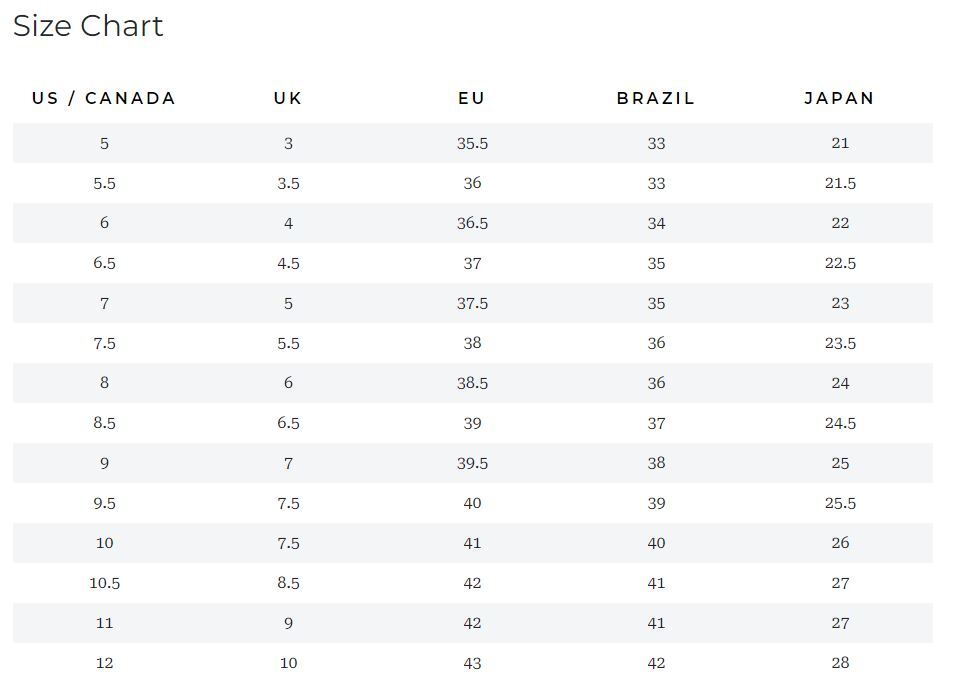The height and width of the screenshot is (689, 959).
Task: Select the US / CANADA column header
Action: click(x=104, y=98)
